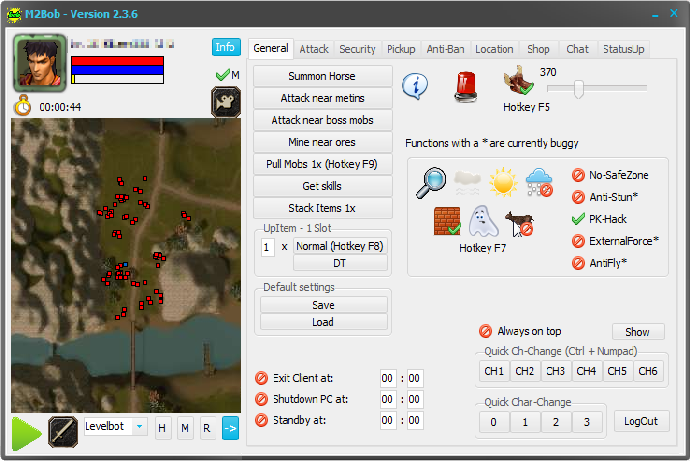The image size is (690, 461).
Task: Enable Always on top
Action: [x=485, y=331]
